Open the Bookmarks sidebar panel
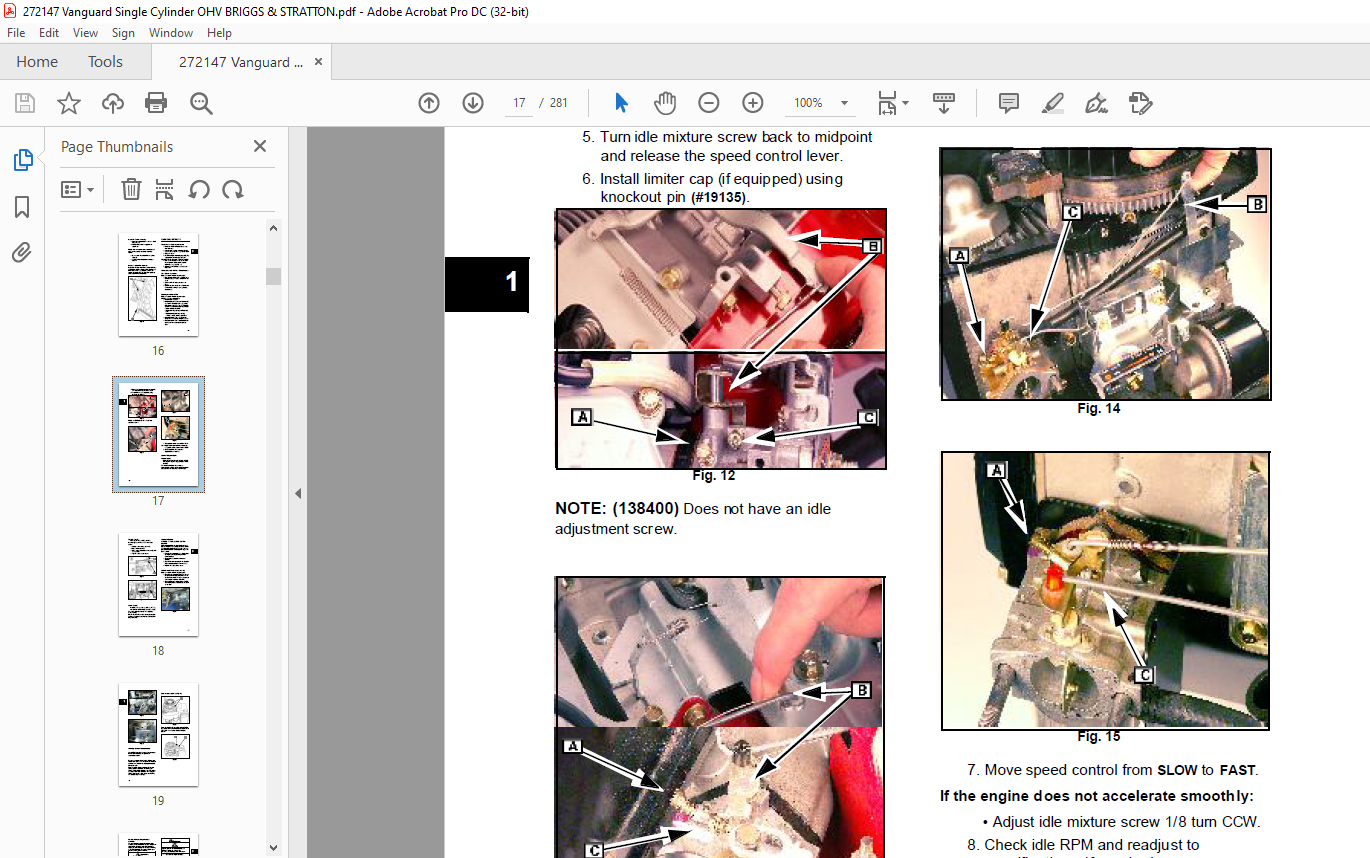Viewport: 1370px width, 858px height. [x=22, y=207]
